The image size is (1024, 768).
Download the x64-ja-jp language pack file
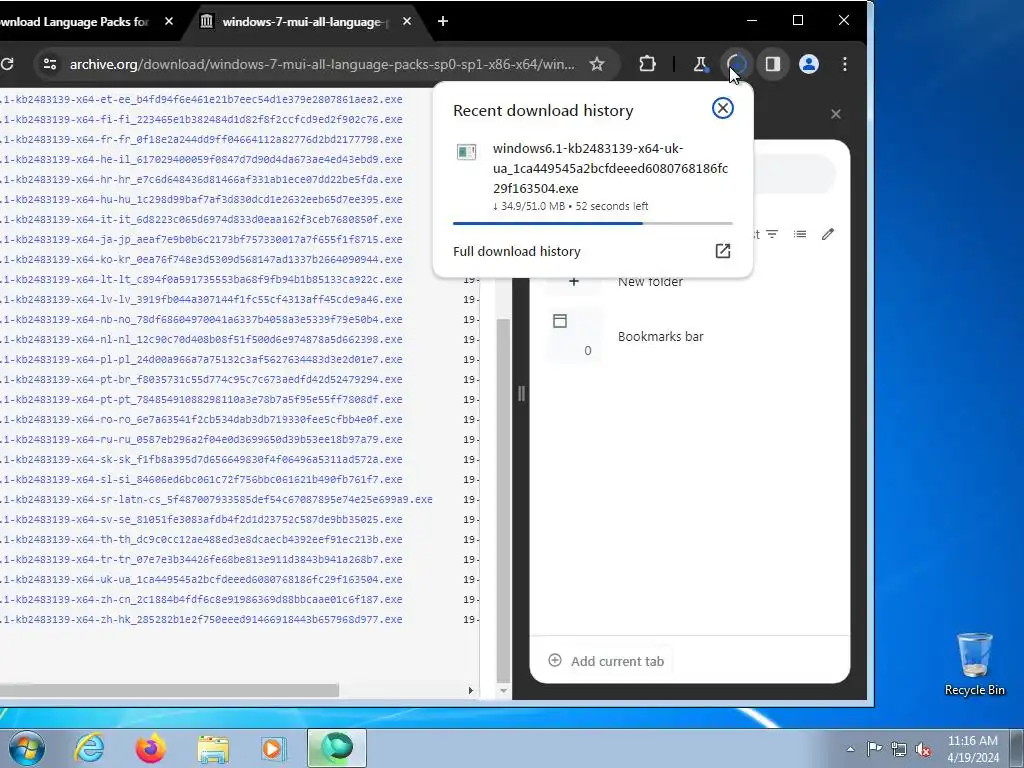[201, 240]
